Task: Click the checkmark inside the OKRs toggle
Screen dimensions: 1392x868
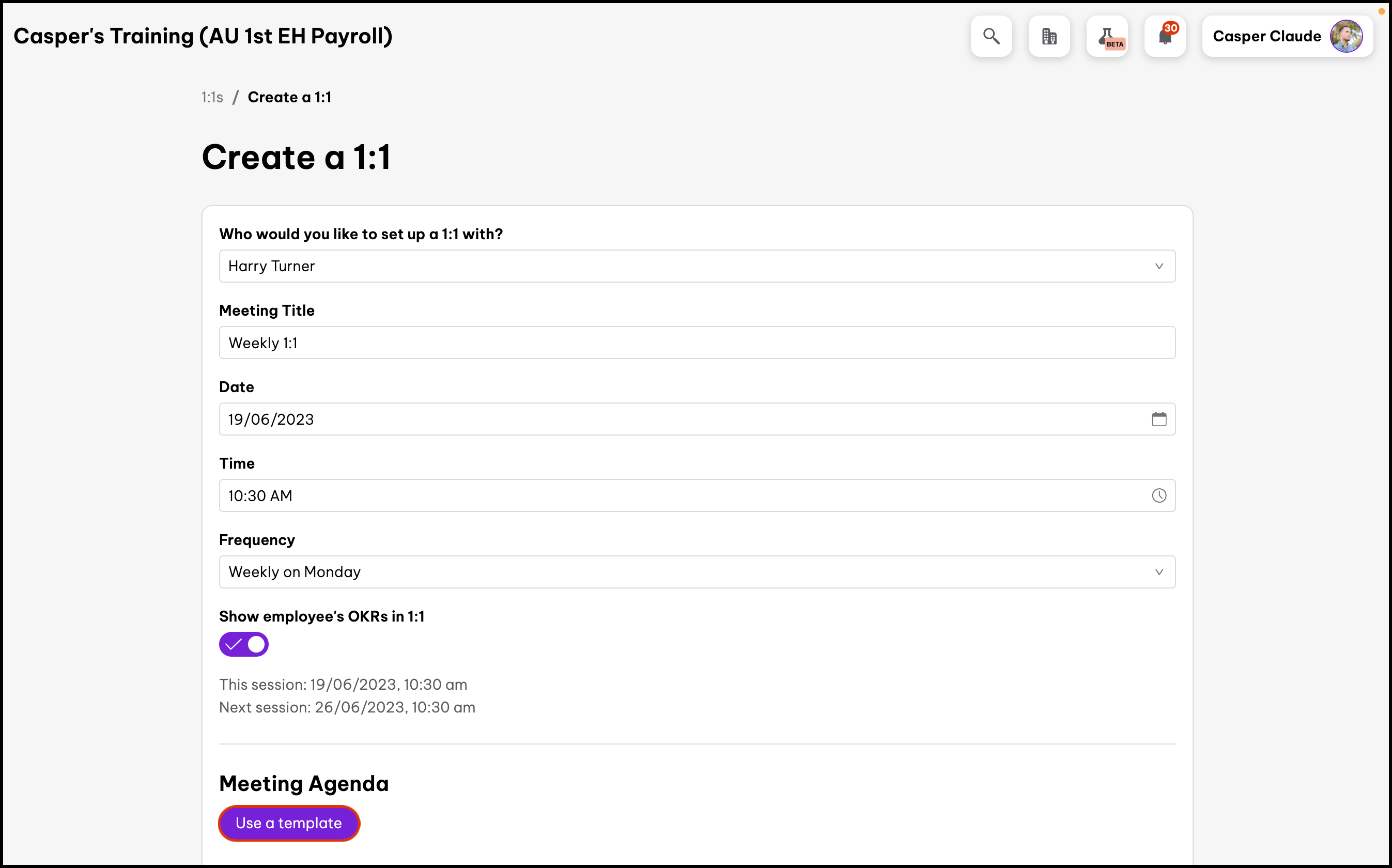Action: click(x=233, y=645)
